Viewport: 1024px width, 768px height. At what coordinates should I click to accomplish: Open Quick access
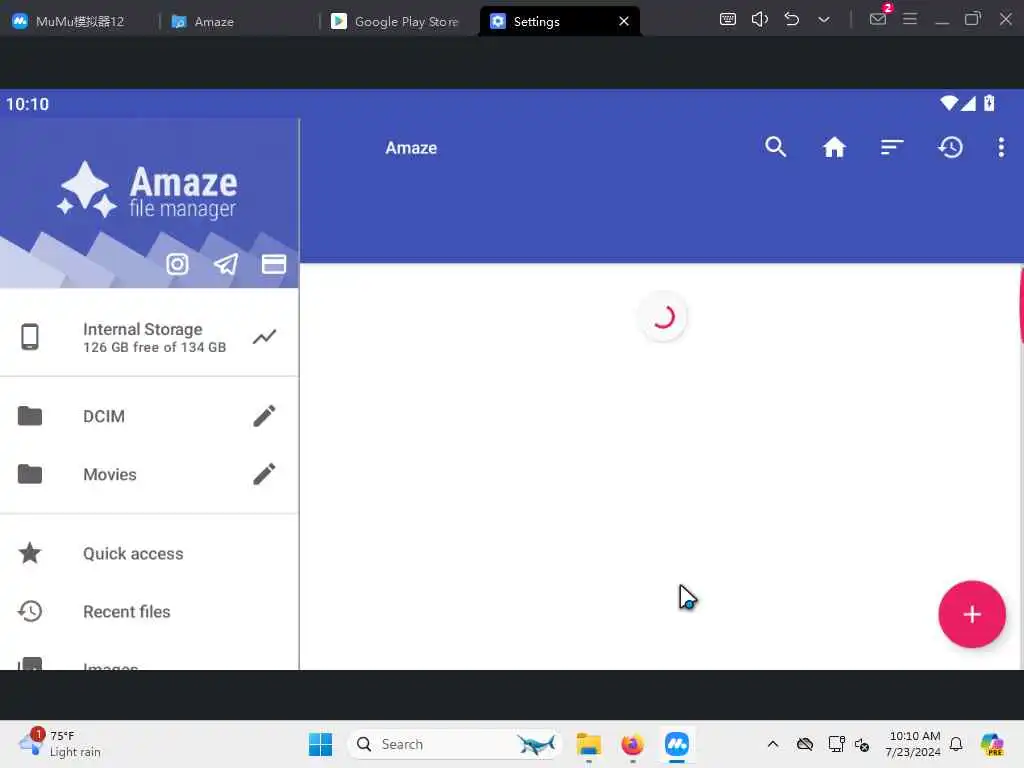tap(149, 553)
